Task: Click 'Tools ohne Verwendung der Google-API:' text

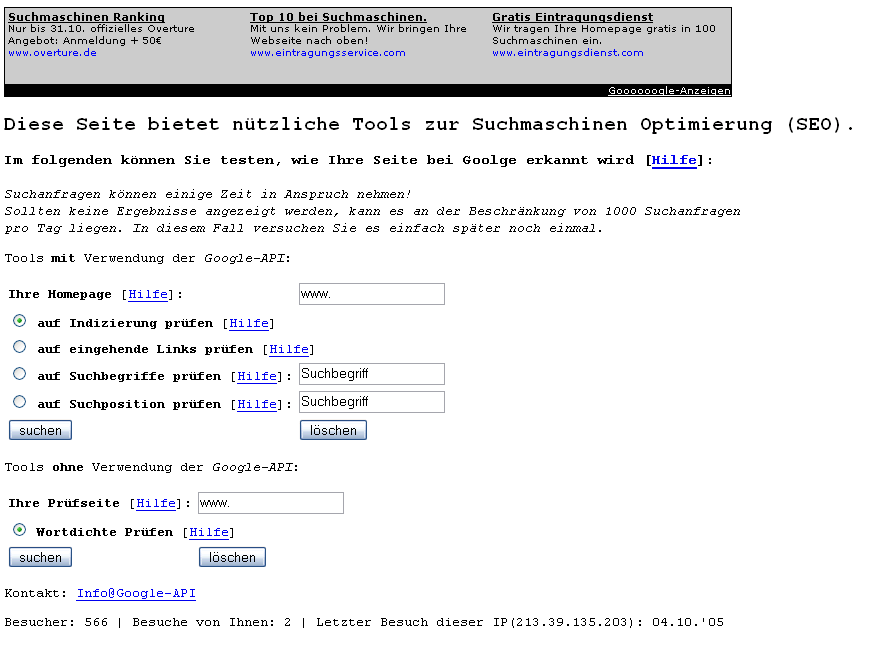Action: (x=152, y=467)
